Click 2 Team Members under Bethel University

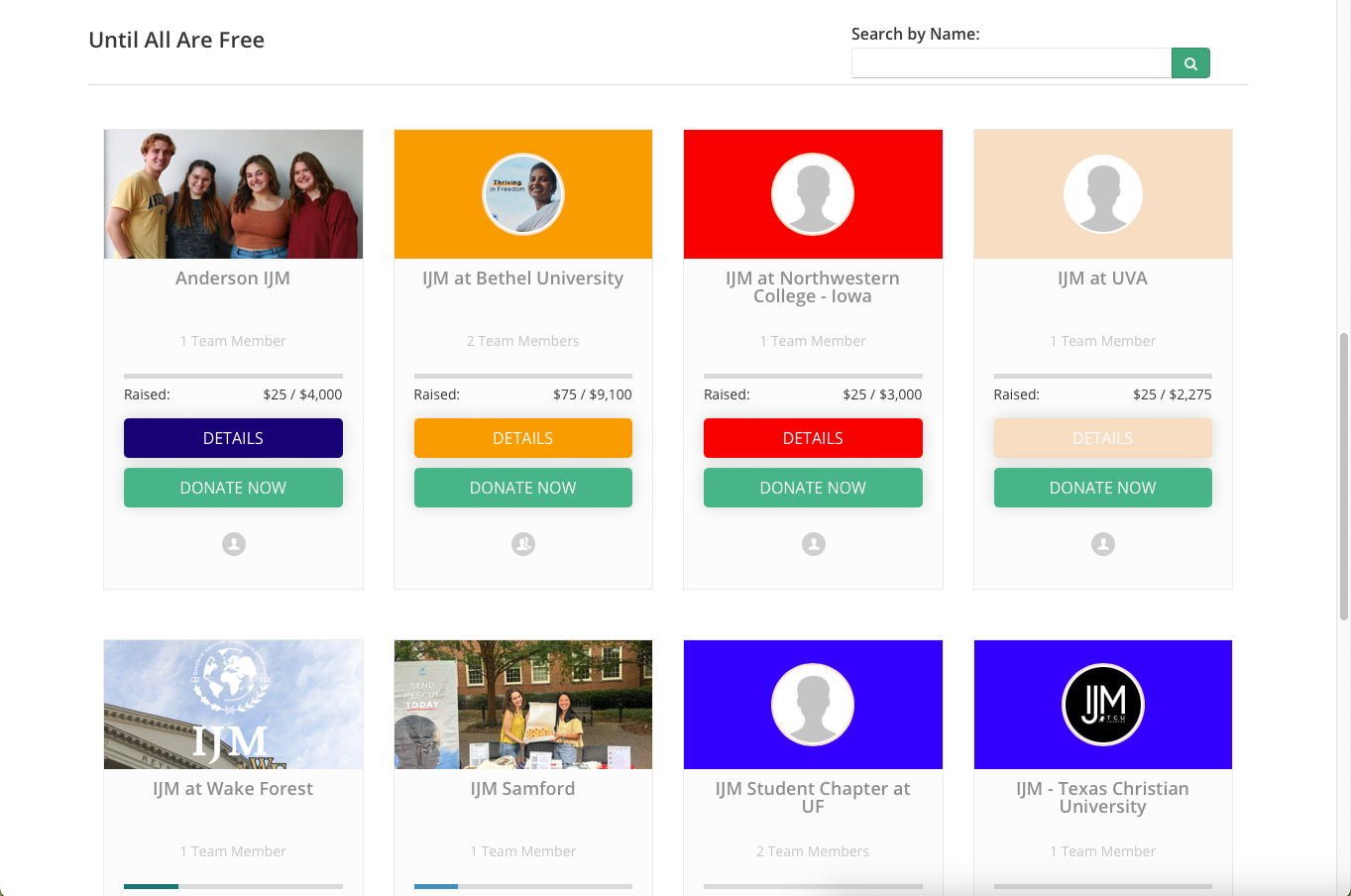tap(523, 341)
